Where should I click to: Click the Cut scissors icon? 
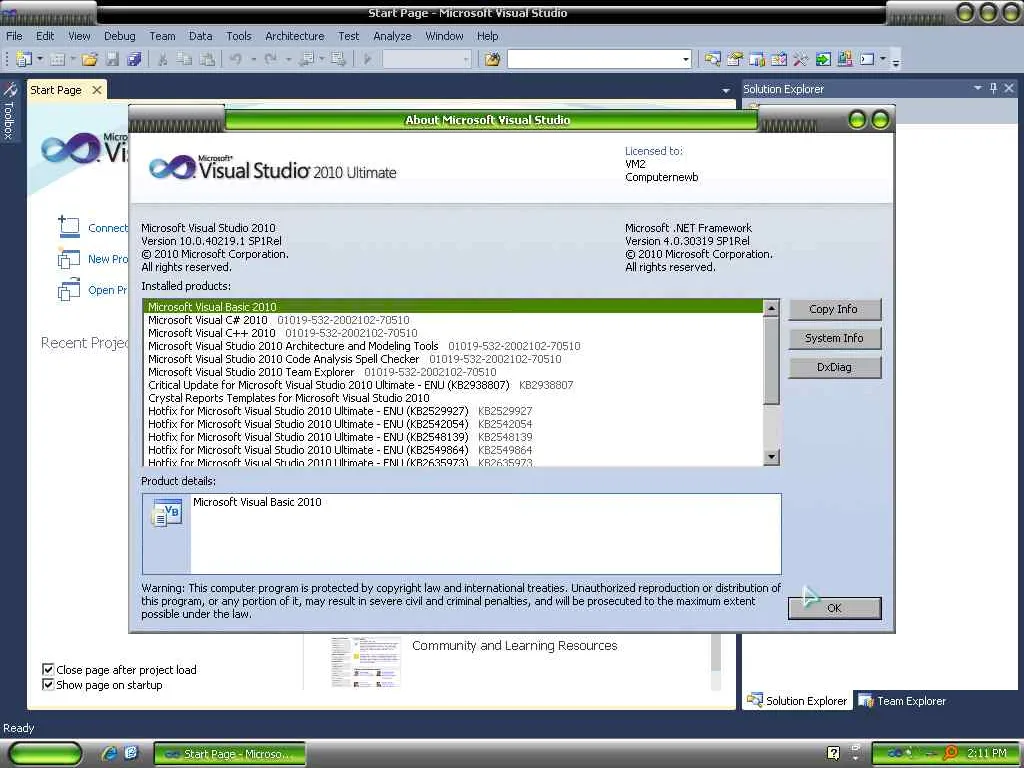click(x=163, y=59)
